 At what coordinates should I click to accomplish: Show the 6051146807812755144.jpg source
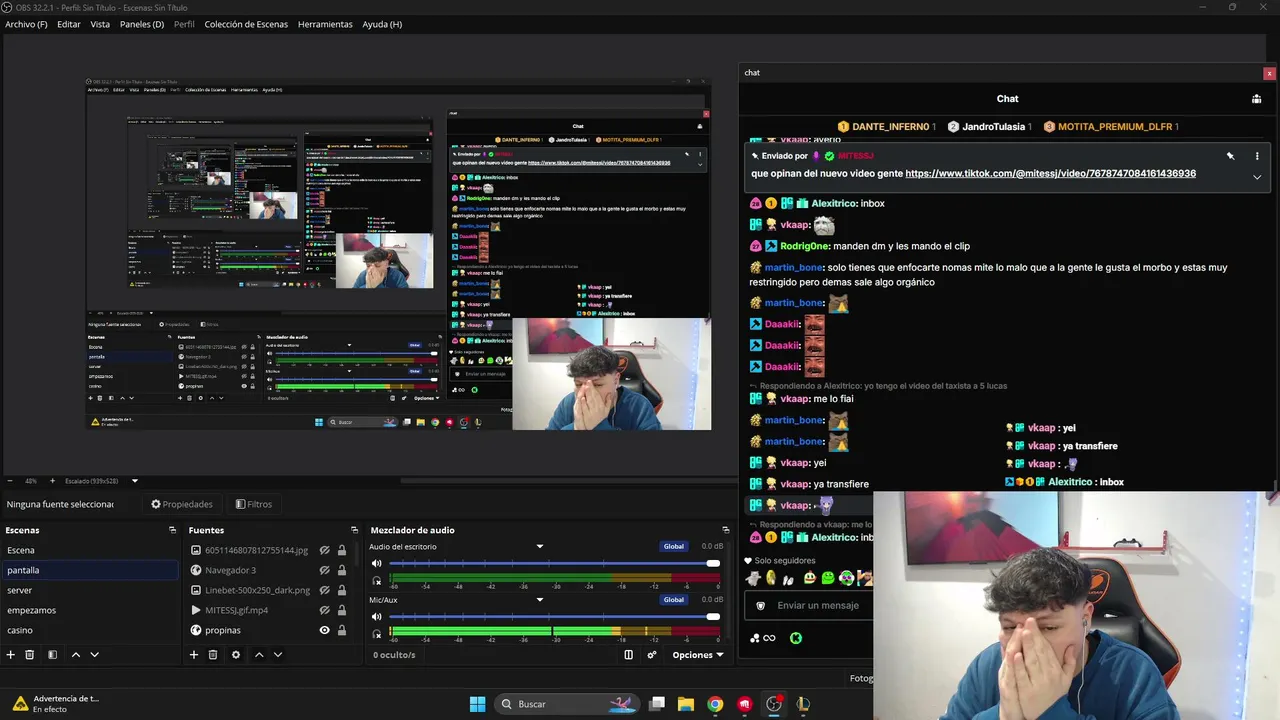pyautogui.click(x=325, y=550)
